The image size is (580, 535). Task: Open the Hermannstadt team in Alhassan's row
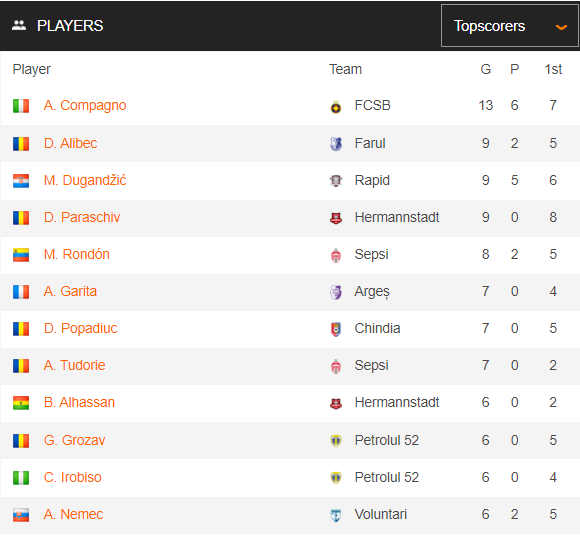[x=397, y=402]
